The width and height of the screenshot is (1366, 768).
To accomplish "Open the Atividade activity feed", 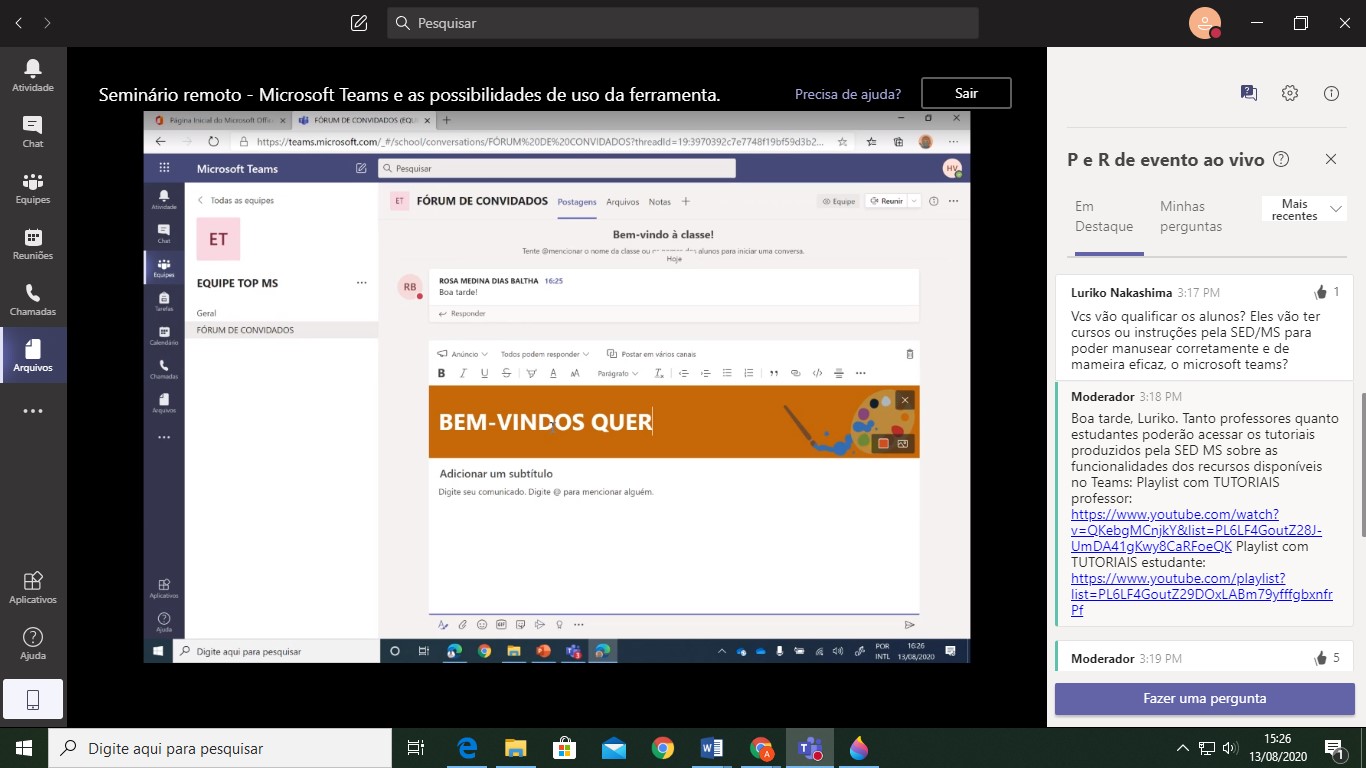I will (33, 75).
